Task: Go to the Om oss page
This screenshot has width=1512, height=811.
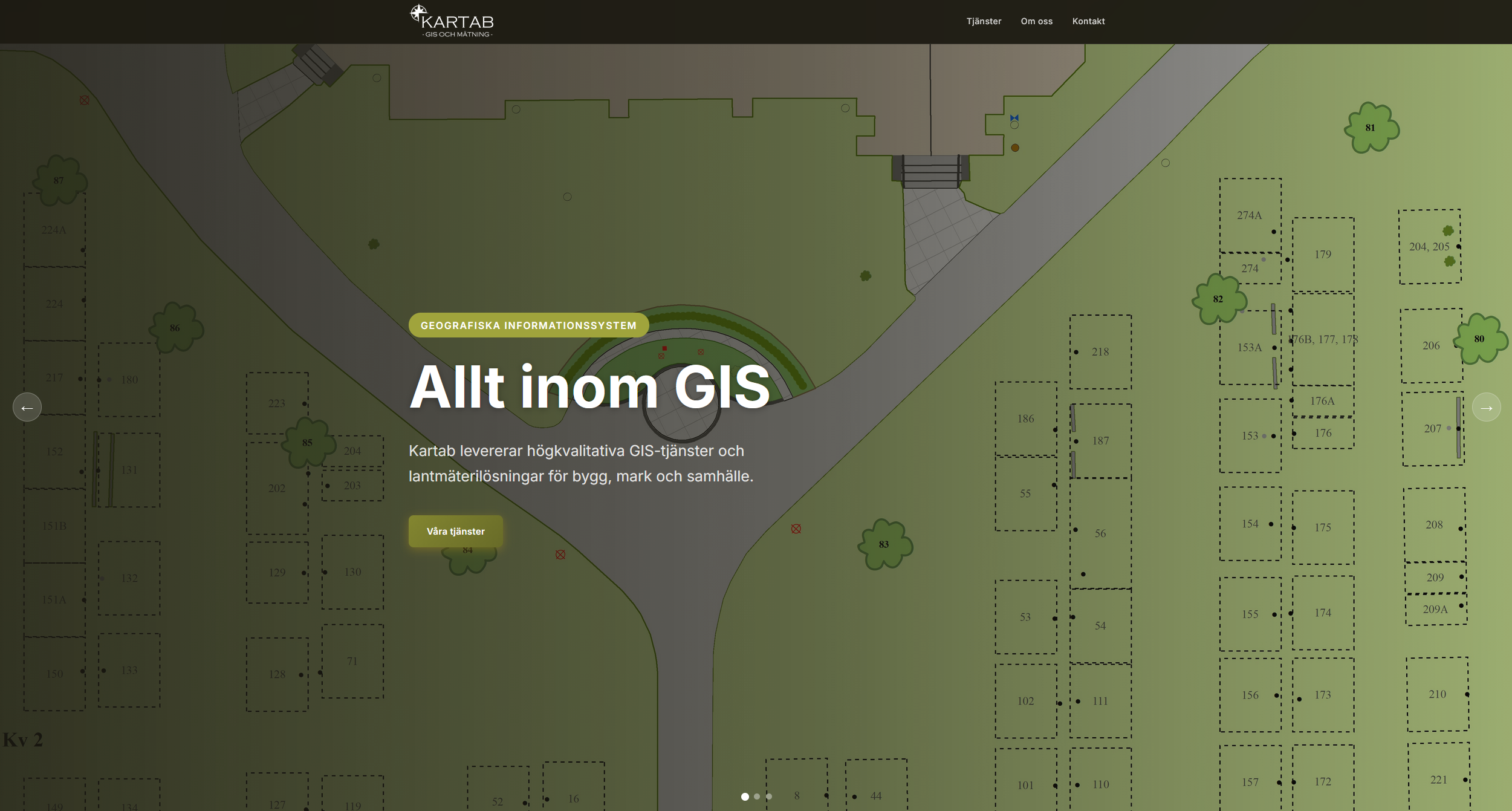Action: point(1036,21)
